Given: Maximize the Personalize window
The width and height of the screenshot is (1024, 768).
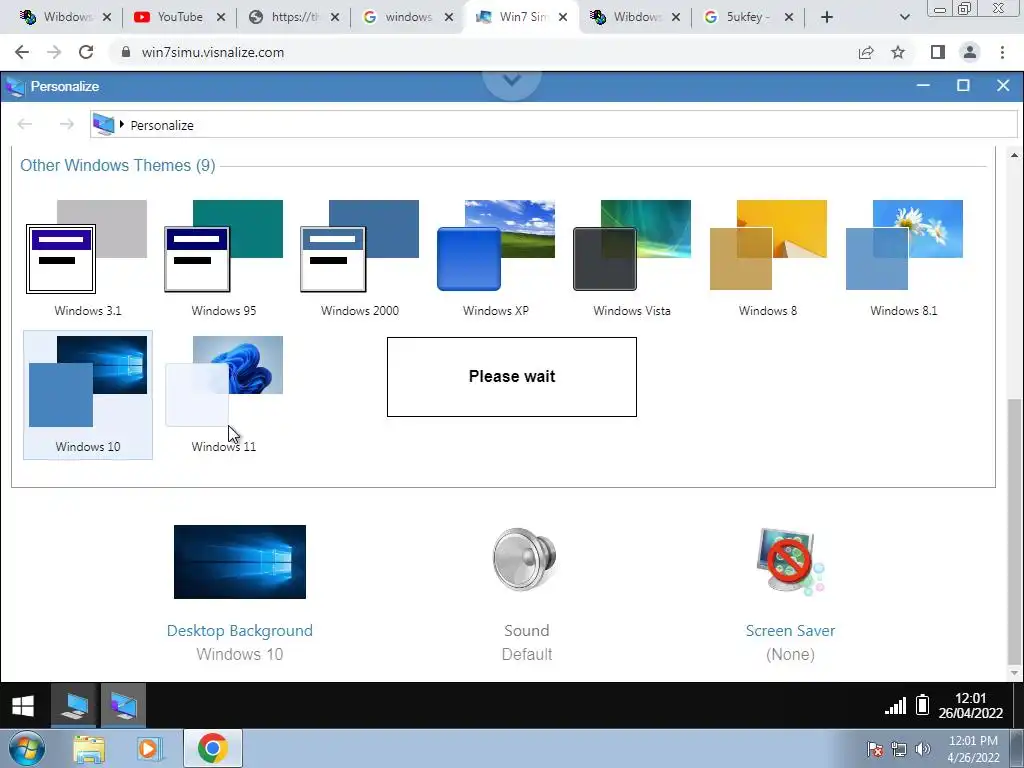Looking at the screenshot, I should [963, 86].
